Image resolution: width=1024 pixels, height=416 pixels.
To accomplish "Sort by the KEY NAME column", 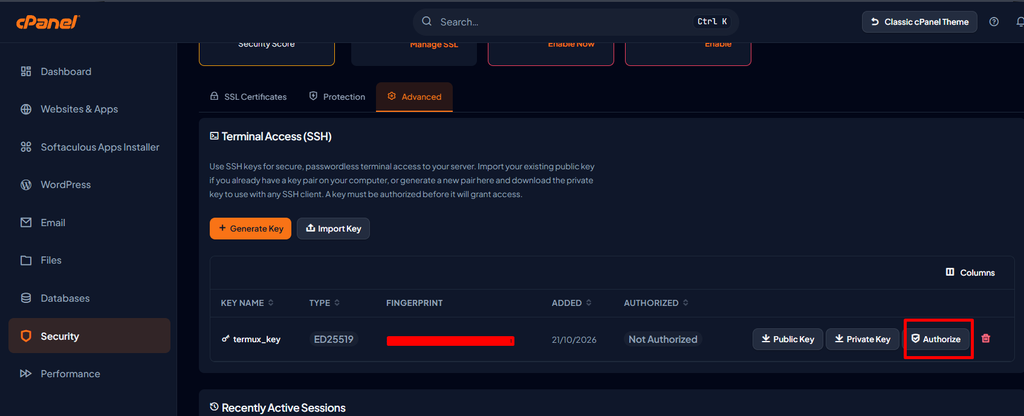I will 247,303.
